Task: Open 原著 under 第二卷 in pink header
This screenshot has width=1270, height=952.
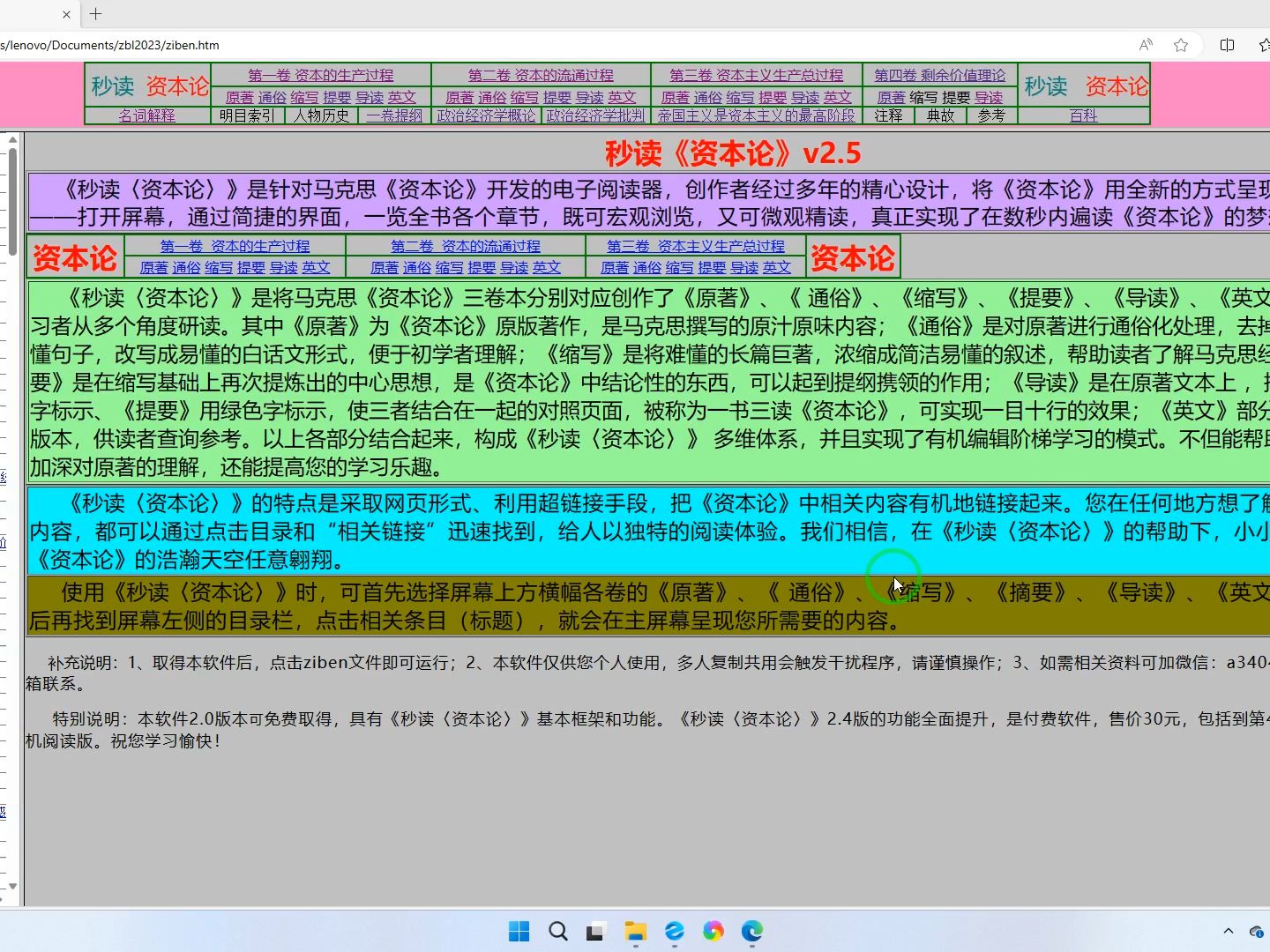Action: pyautogui.click(x=459, y=97)
